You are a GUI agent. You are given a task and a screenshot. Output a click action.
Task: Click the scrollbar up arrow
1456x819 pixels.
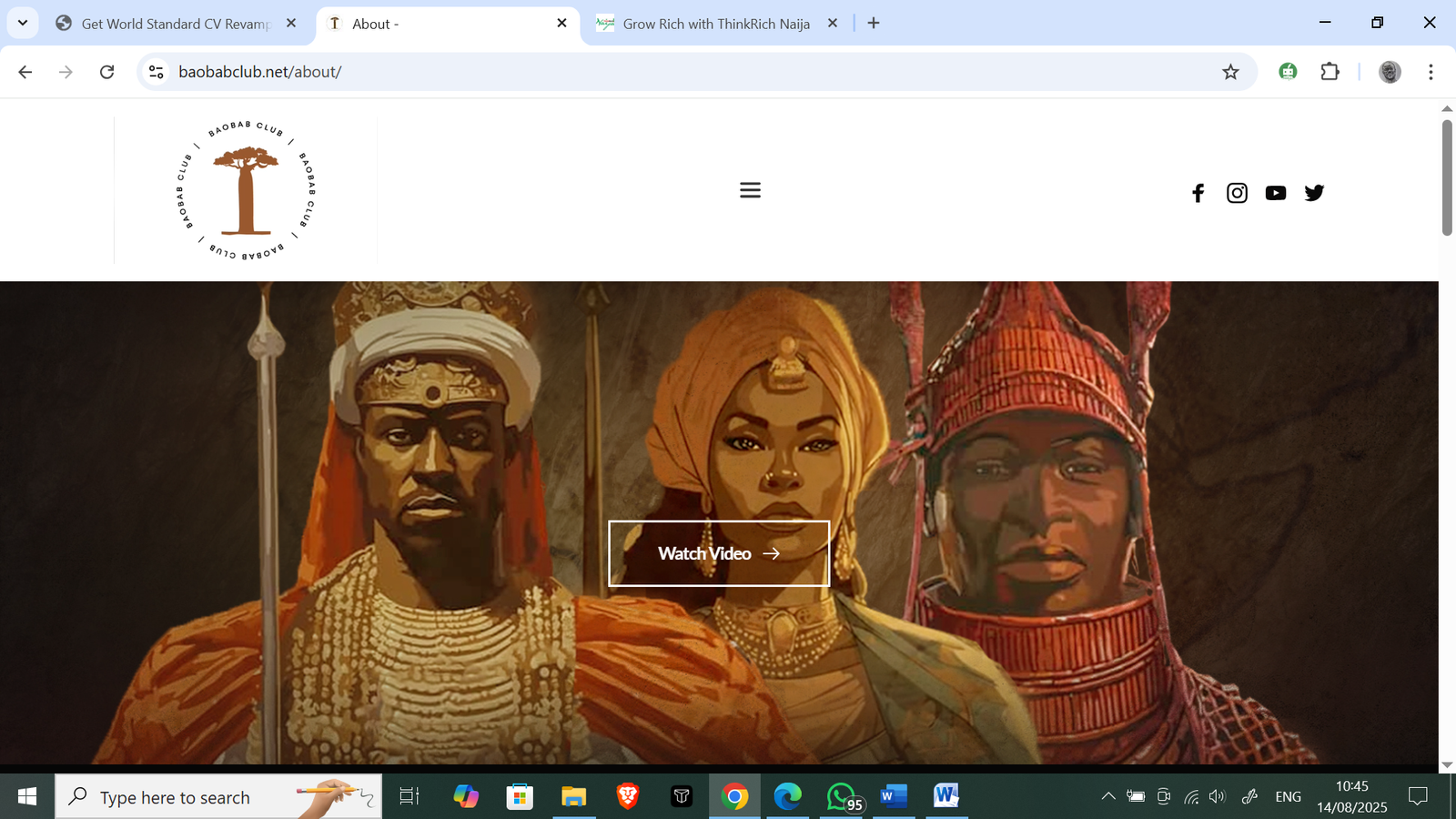tap(1447, 108)
